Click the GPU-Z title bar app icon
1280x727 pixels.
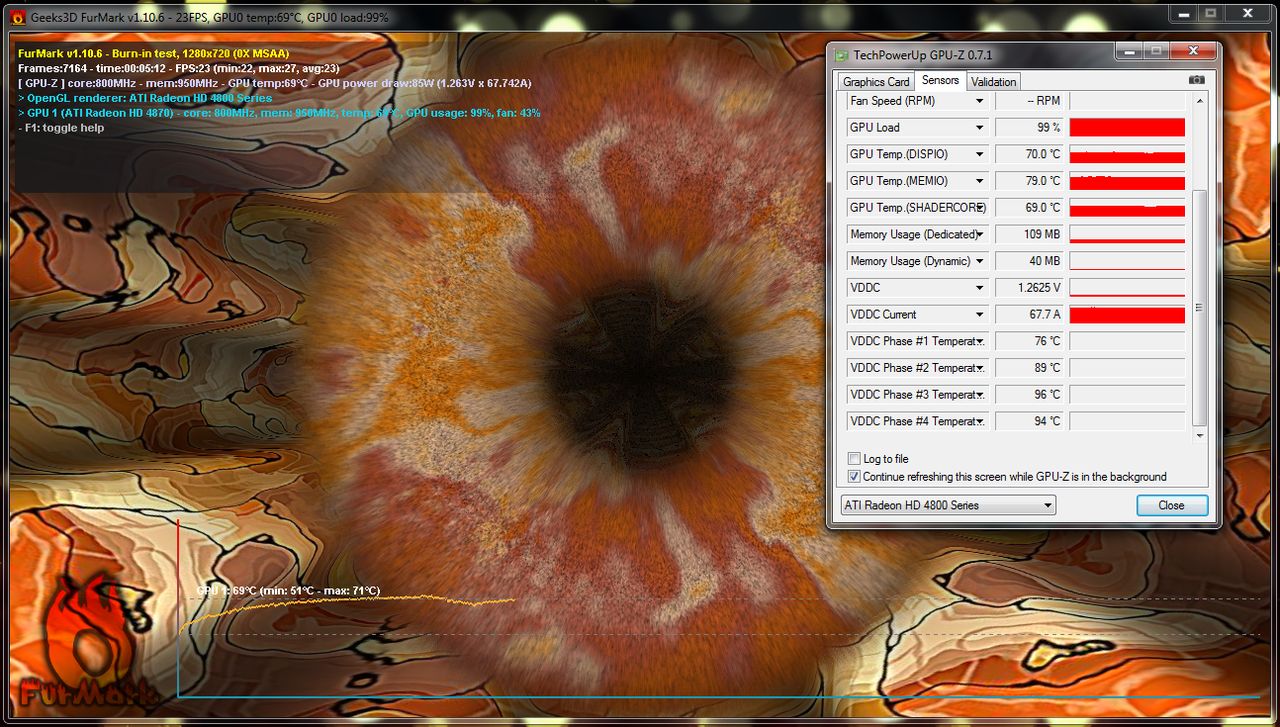coord(841,55)
